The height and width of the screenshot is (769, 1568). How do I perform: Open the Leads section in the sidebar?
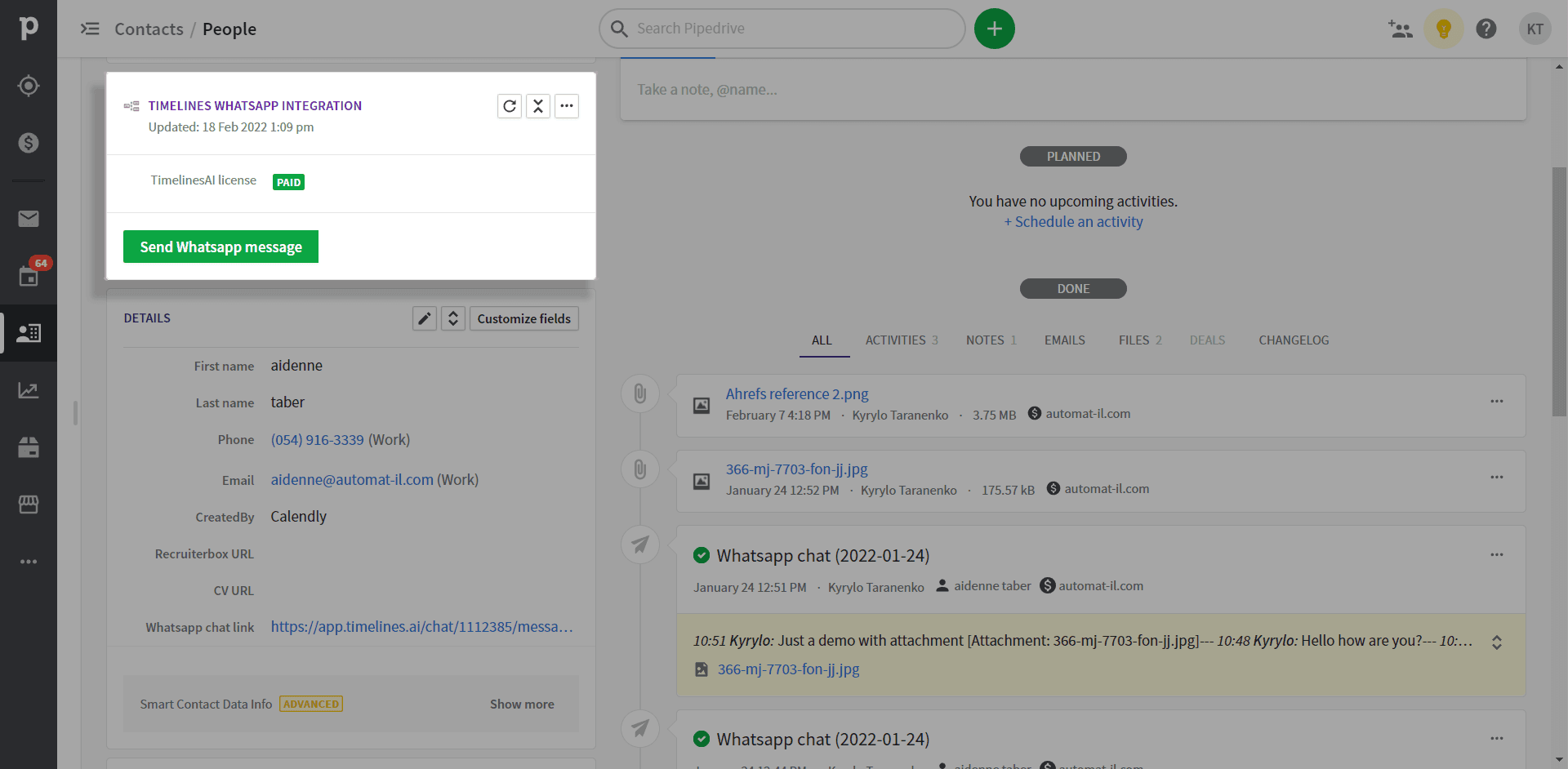pos(29,85)
